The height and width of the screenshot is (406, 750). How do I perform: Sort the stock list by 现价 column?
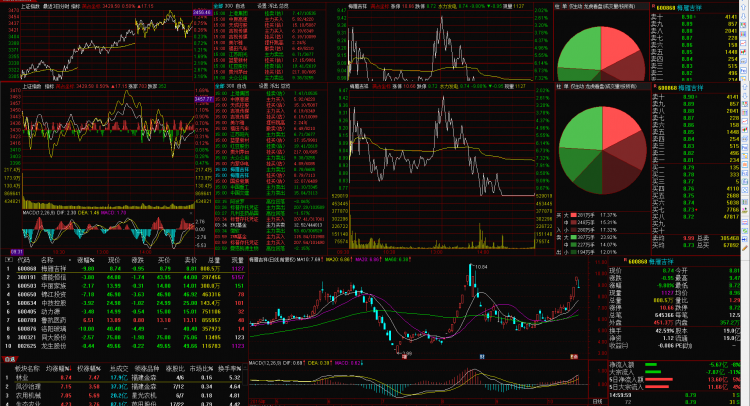click(114, 260)
